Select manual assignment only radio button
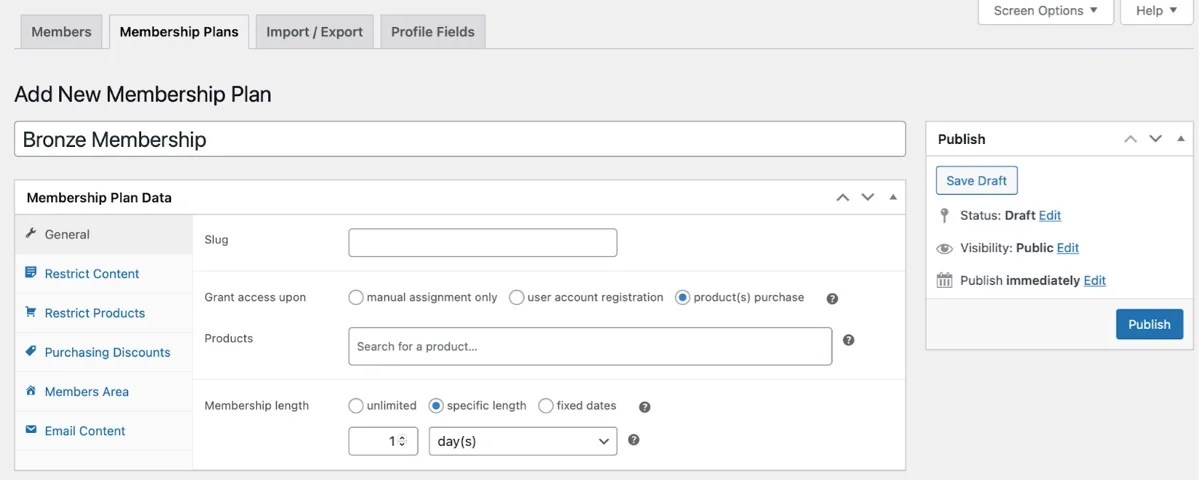 356,297
